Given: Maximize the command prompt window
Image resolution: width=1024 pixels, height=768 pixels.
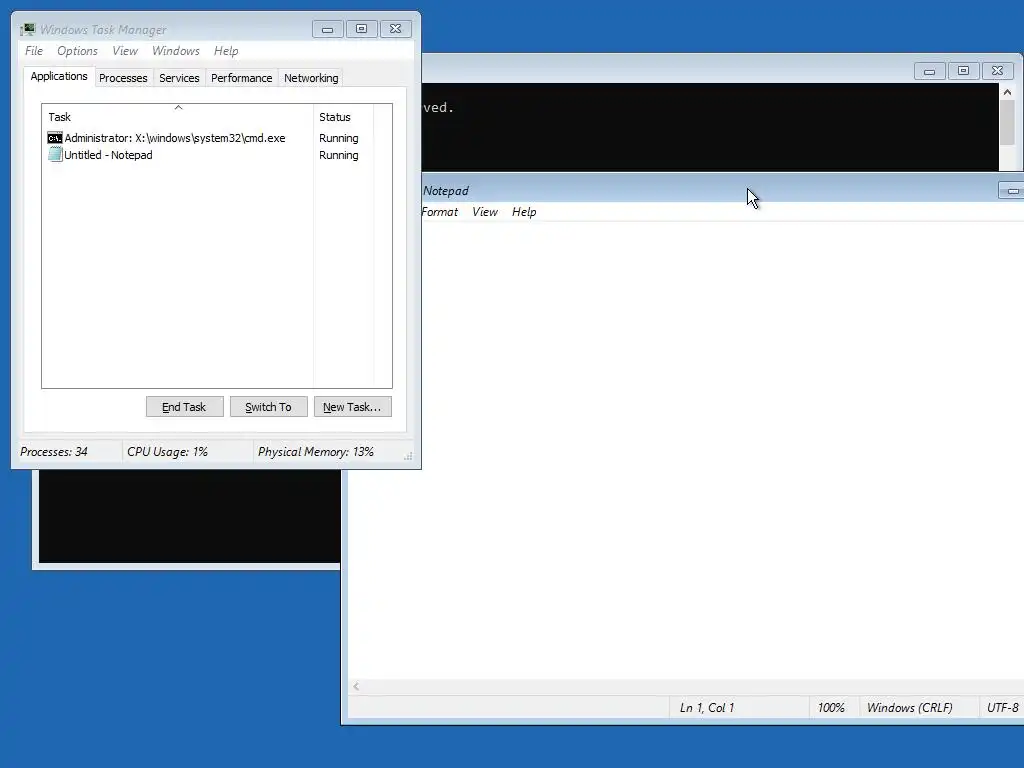Looking at the screenshot, I should (963, 71).
